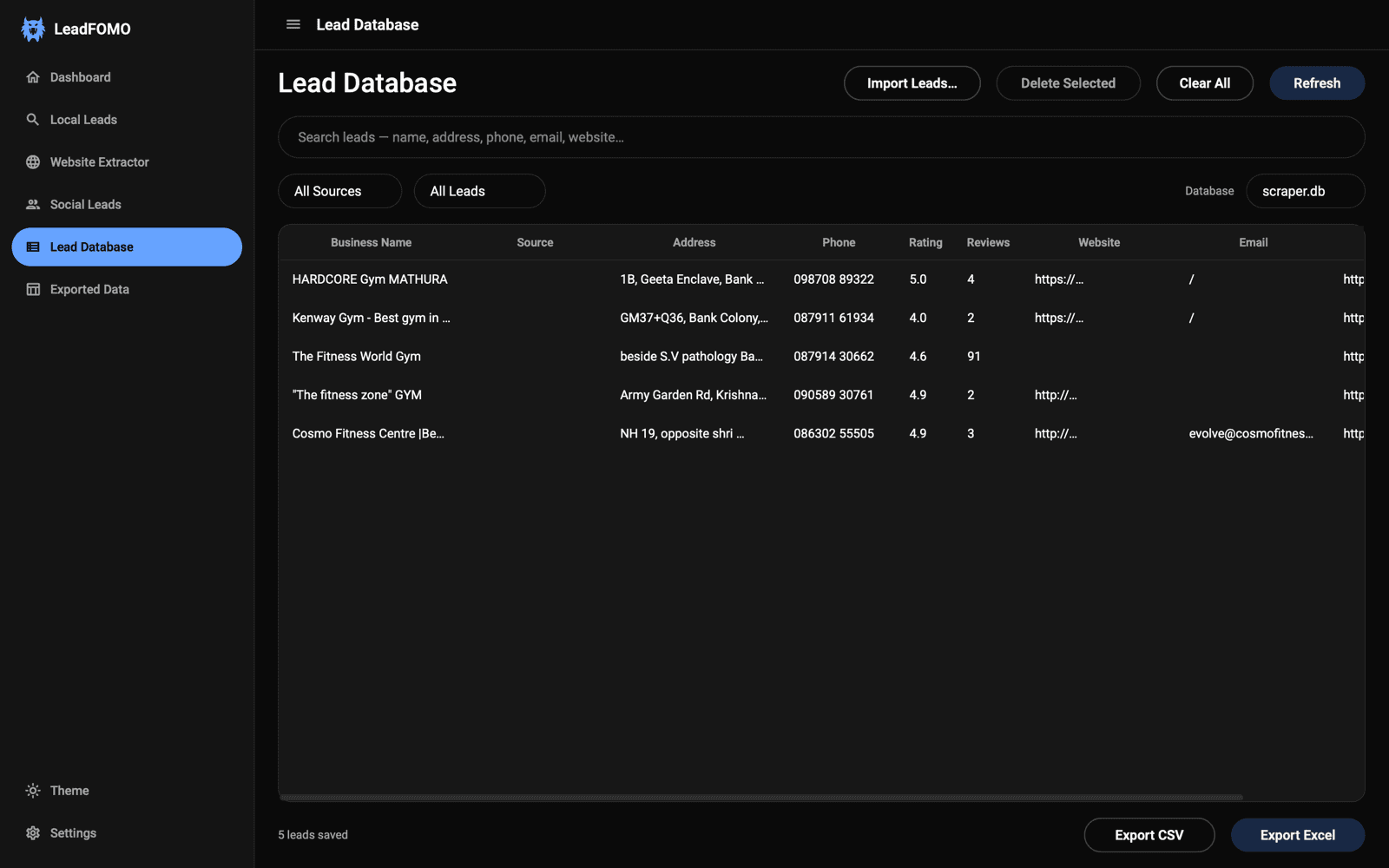Open the All Sources dropdown
This screenshot has height=868, width=1389.
pyautogui.click(x=340, y=191)
